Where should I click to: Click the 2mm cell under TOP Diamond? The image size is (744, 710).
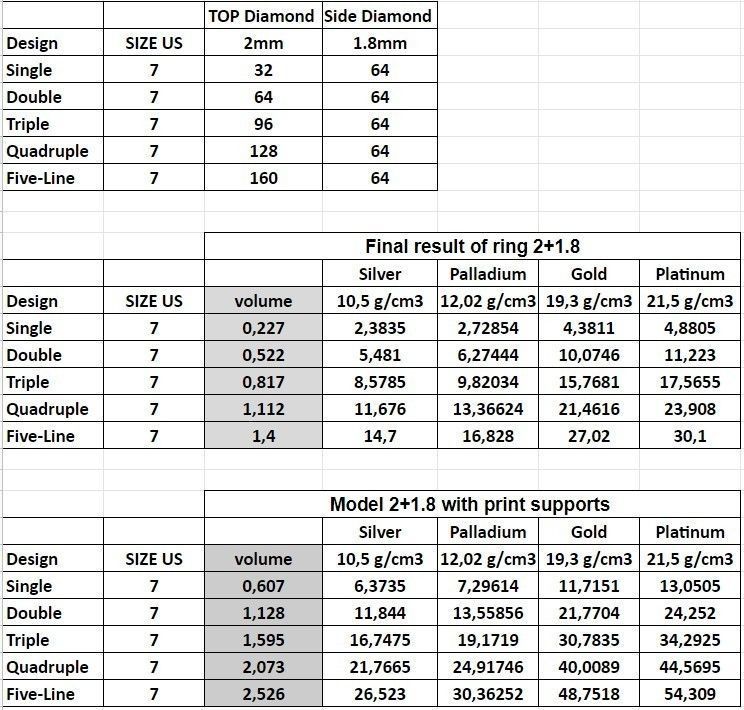tap(263, 43)
